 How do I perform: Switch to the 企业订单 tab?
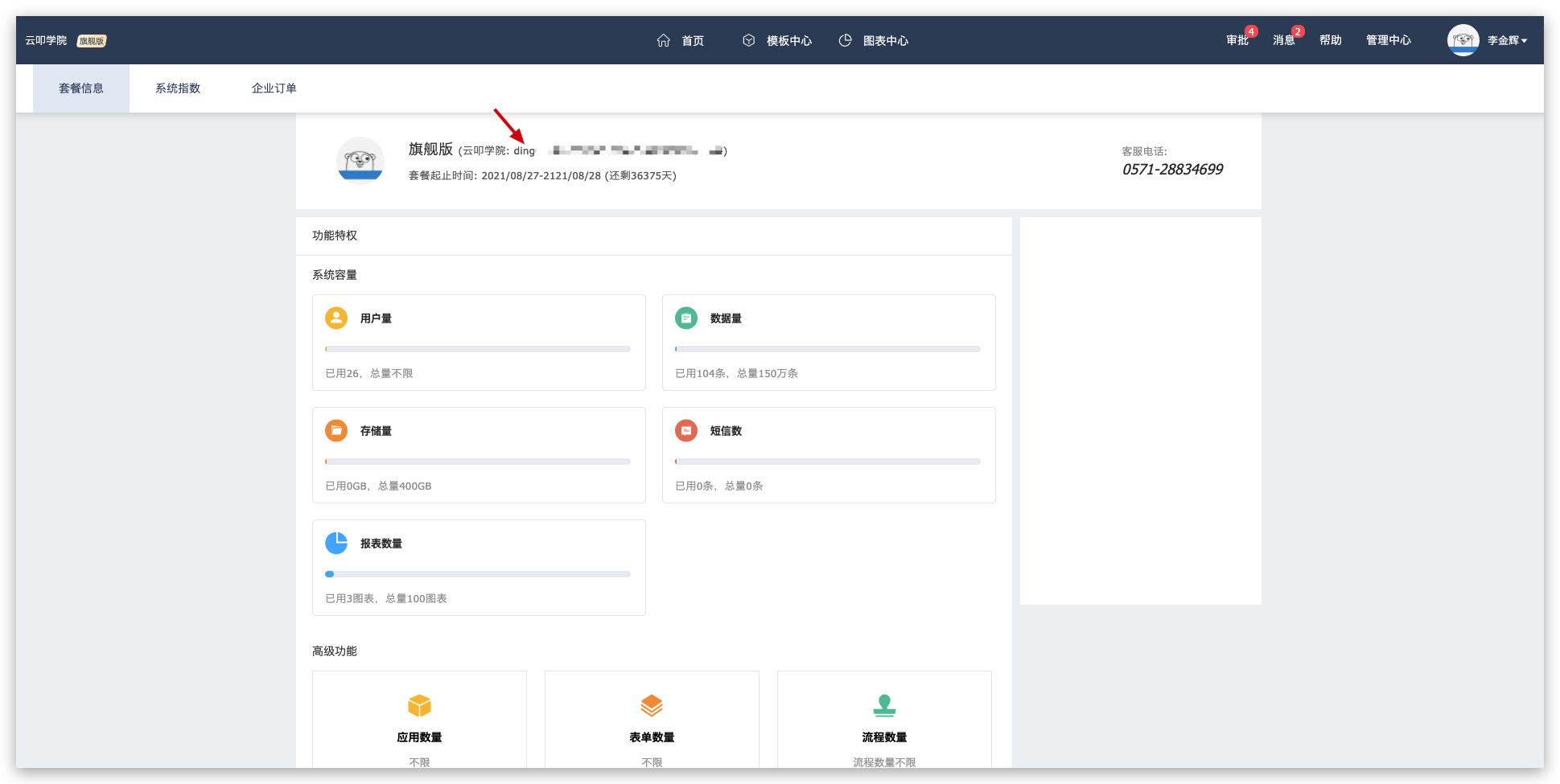[274, 88]
